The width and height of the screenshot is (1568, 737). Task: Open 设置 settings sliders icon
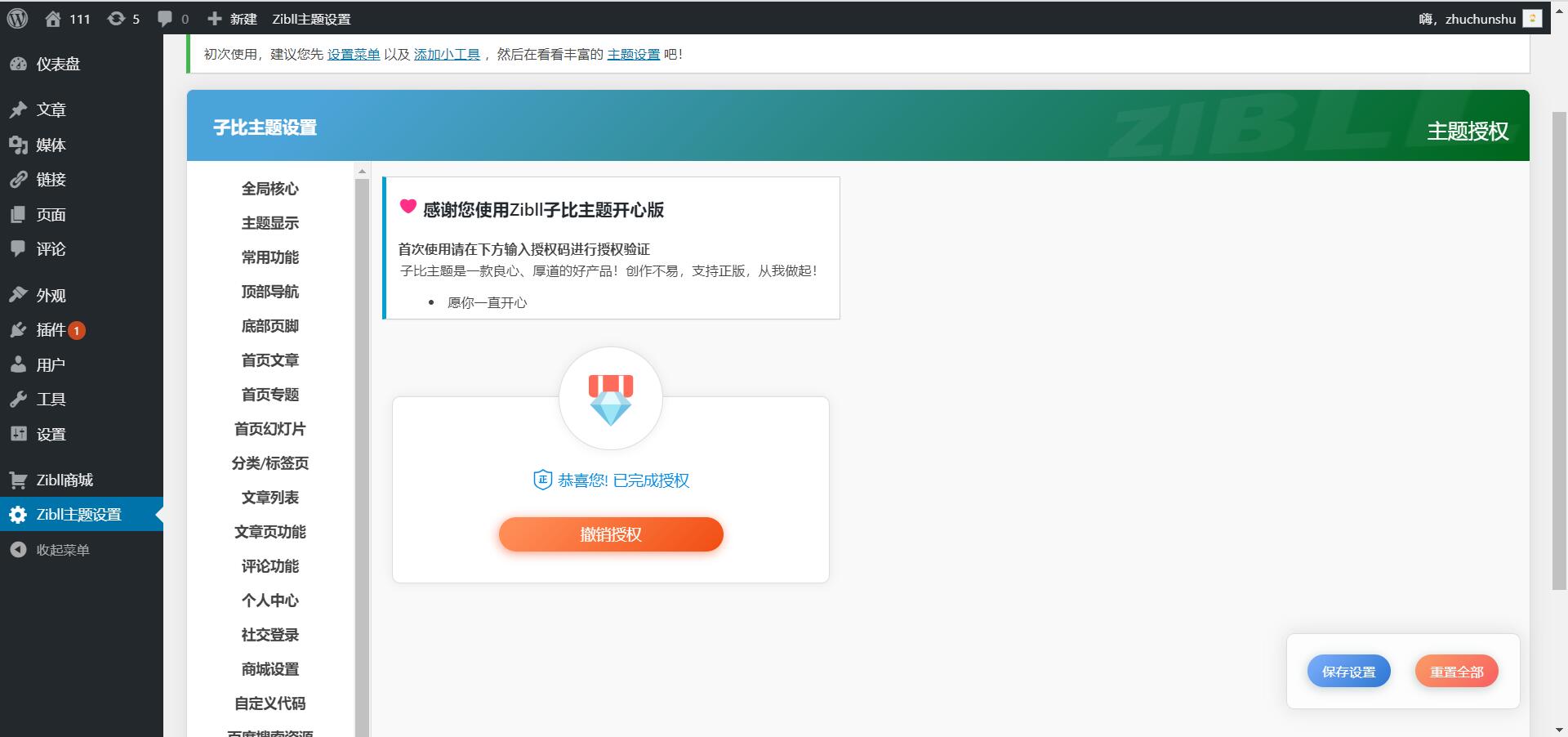[18, 434]
